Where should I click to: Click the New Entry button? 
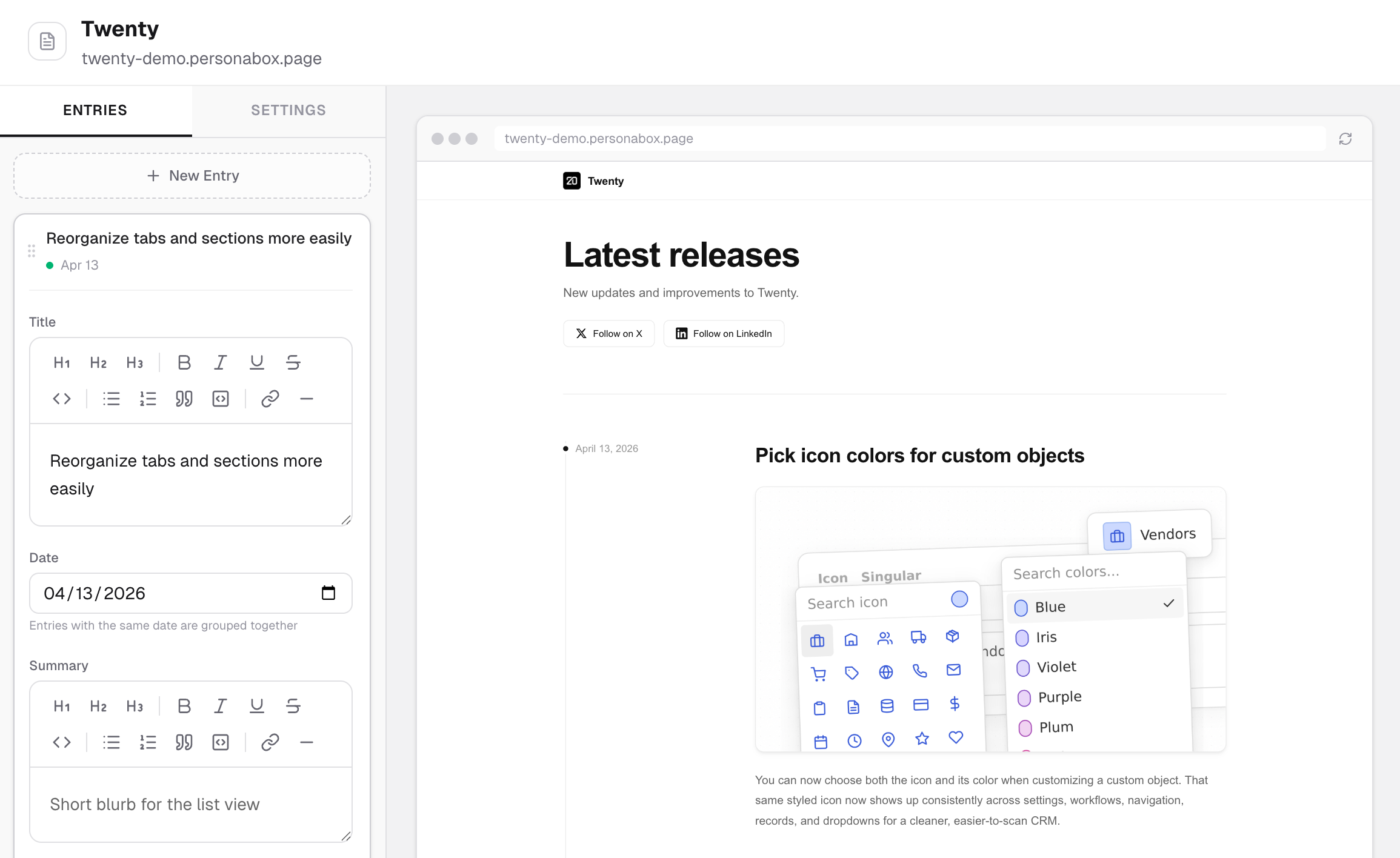click(192, 176)
